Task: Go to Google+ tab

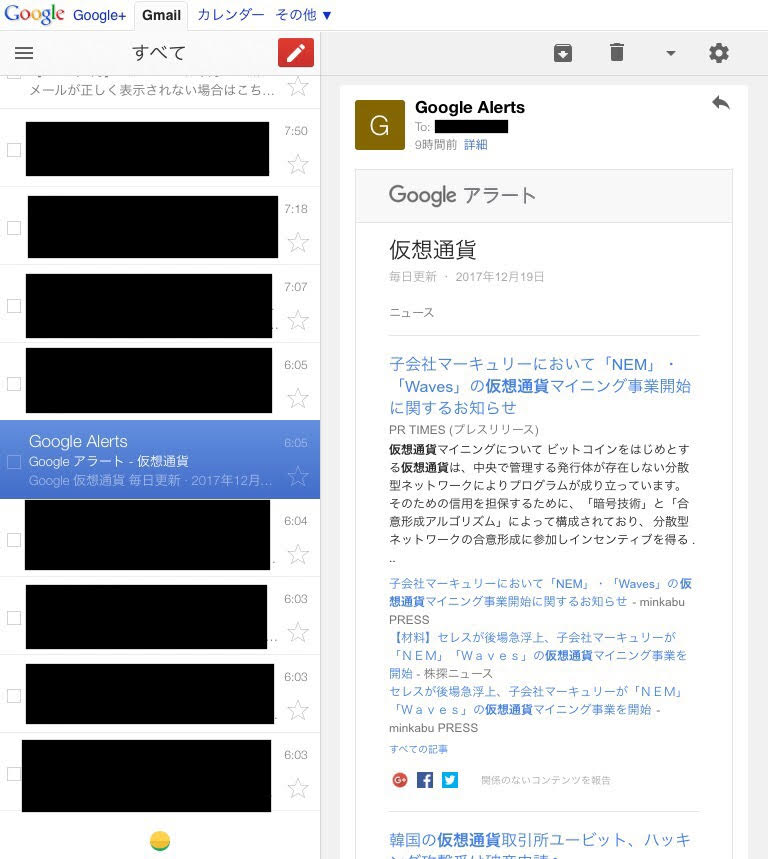Action: coord(99,15)
